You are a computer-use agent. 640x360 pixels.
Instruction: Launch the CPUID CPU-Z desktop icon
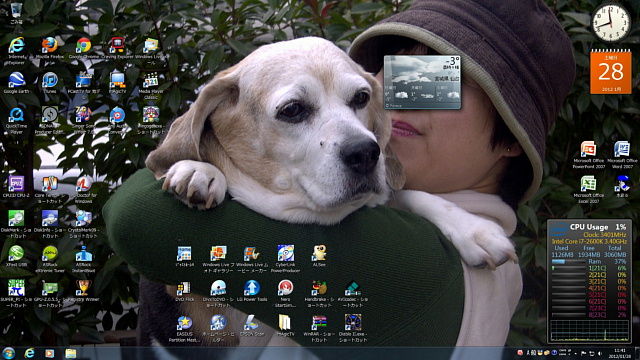coord(16,187)
